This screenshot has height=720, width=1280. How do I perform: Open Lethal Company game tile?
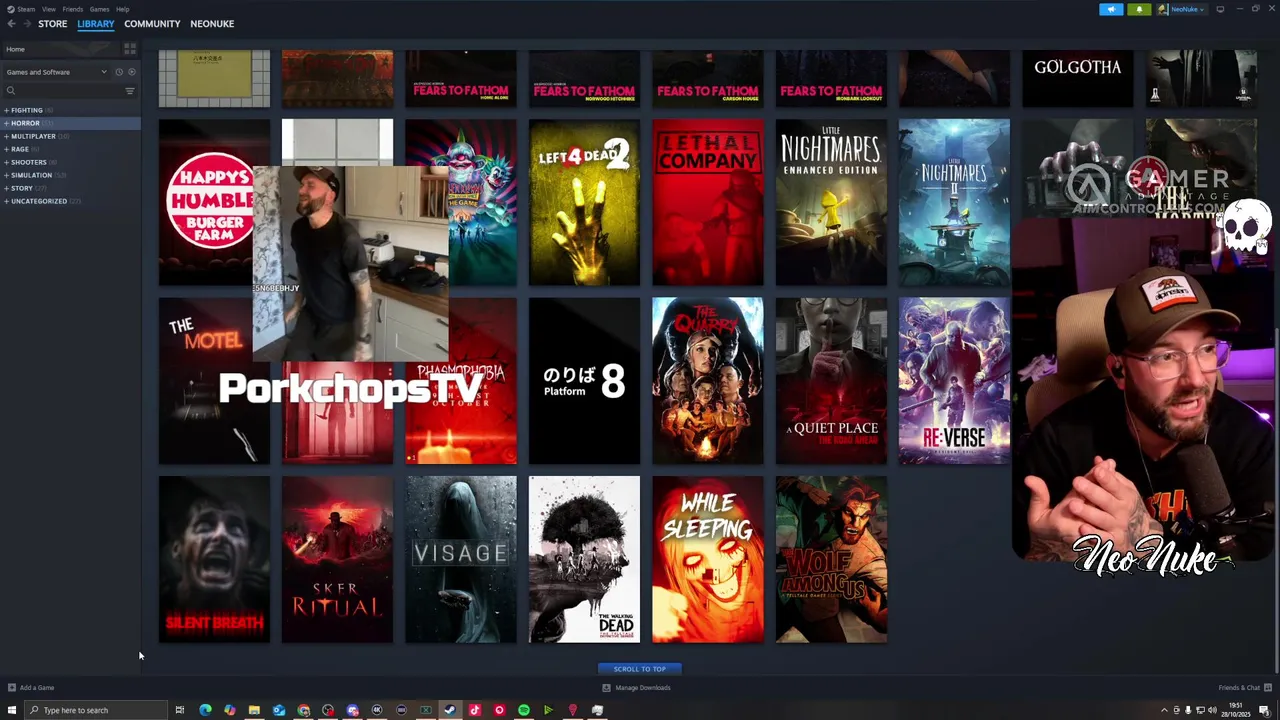pyautogui.click(x=708, y=202)
